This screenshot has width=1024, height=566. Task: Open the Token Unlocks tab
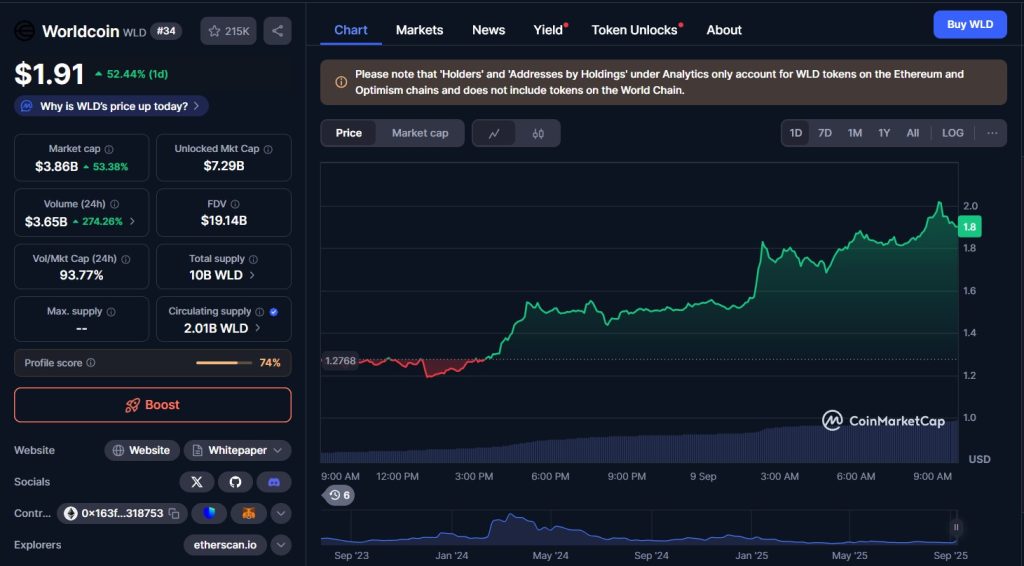click(634, 30)
